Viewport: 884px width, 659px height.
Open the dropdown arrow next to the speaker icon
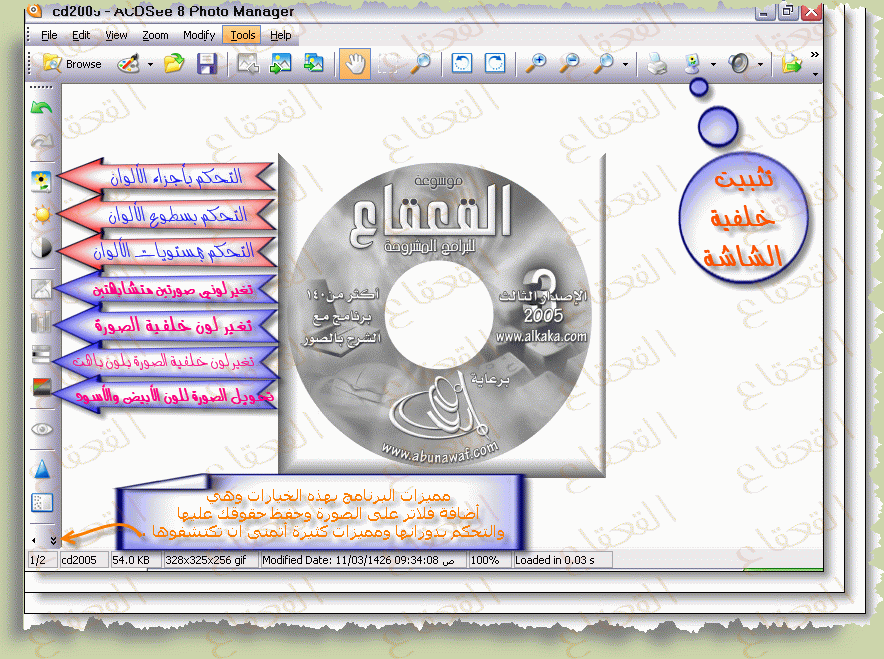click(761, 65)
